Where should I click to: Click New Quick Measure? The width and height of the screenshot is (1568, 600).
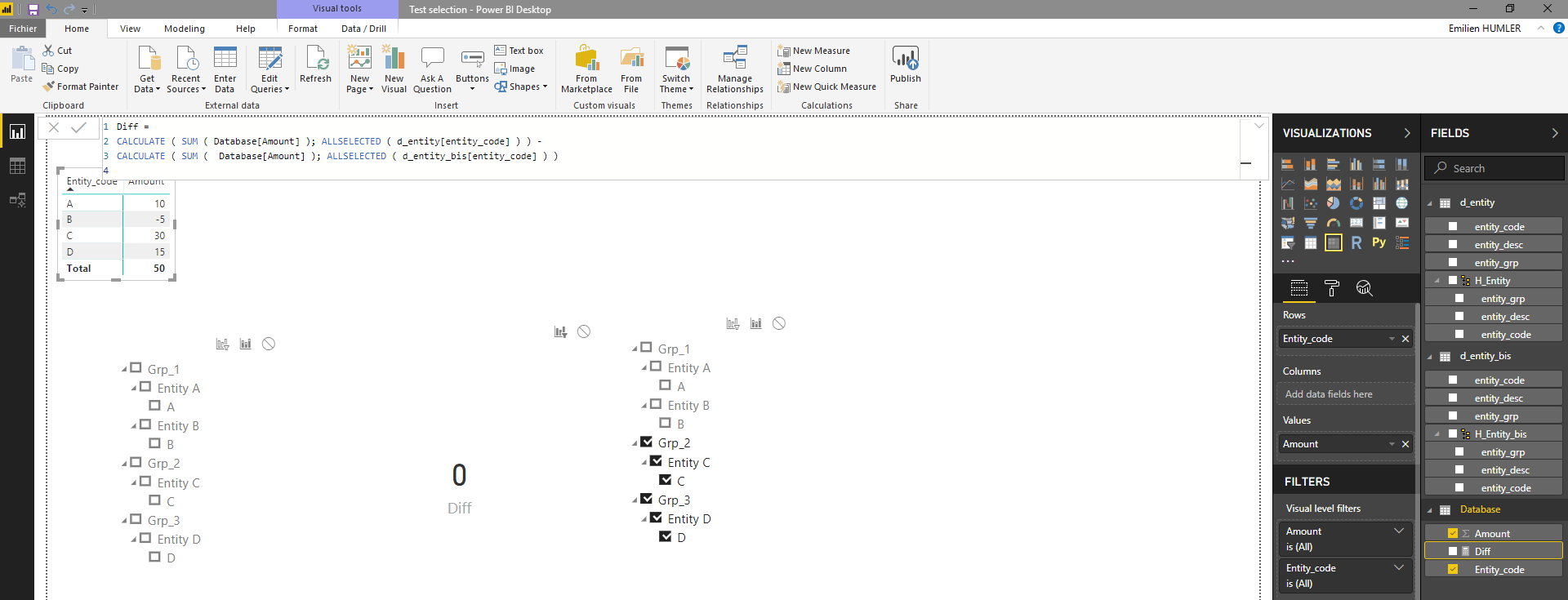tap(827, 87)
